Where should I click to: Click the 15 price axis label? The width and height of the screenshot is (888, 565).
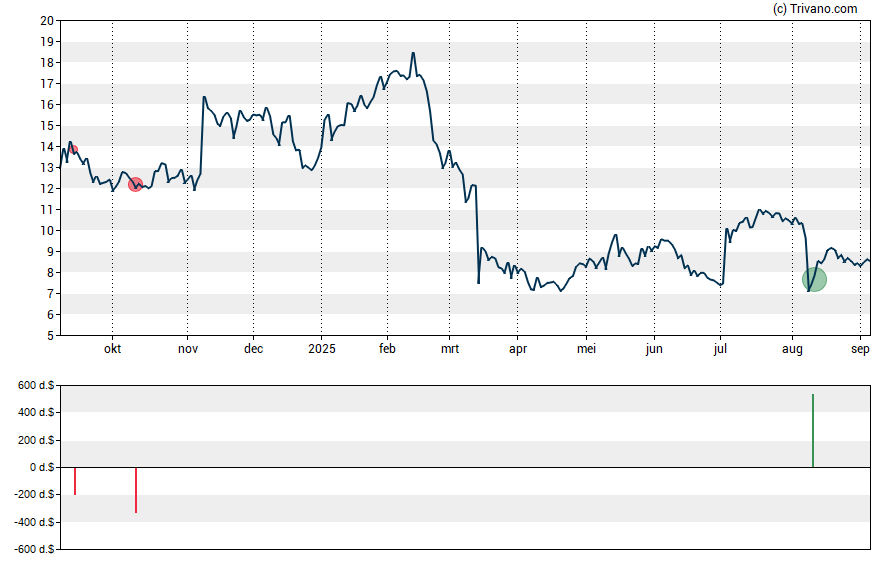(47, 126)
